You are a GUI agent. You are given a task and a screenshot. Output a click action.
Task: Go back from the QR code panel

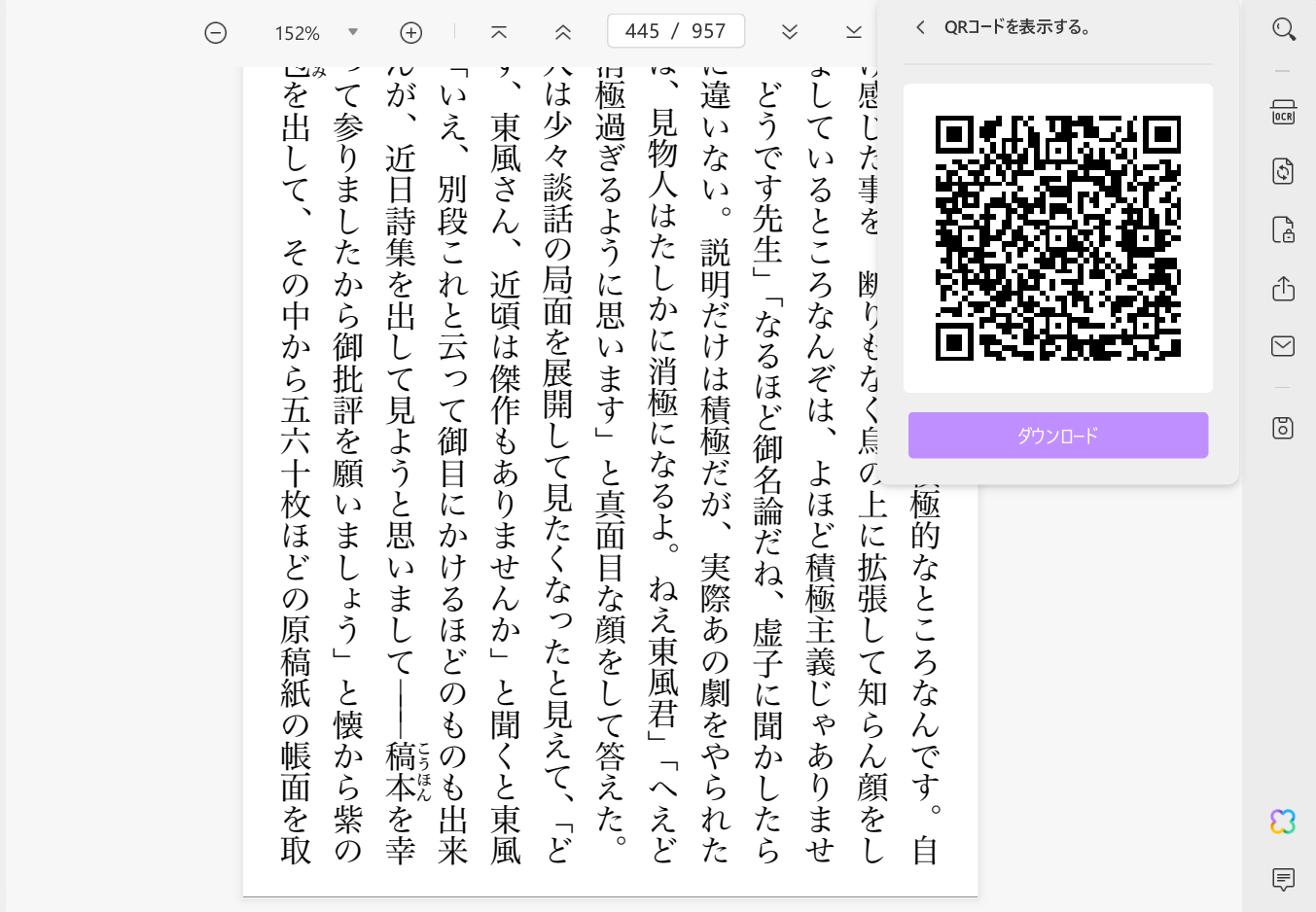(x=920, y=27)
